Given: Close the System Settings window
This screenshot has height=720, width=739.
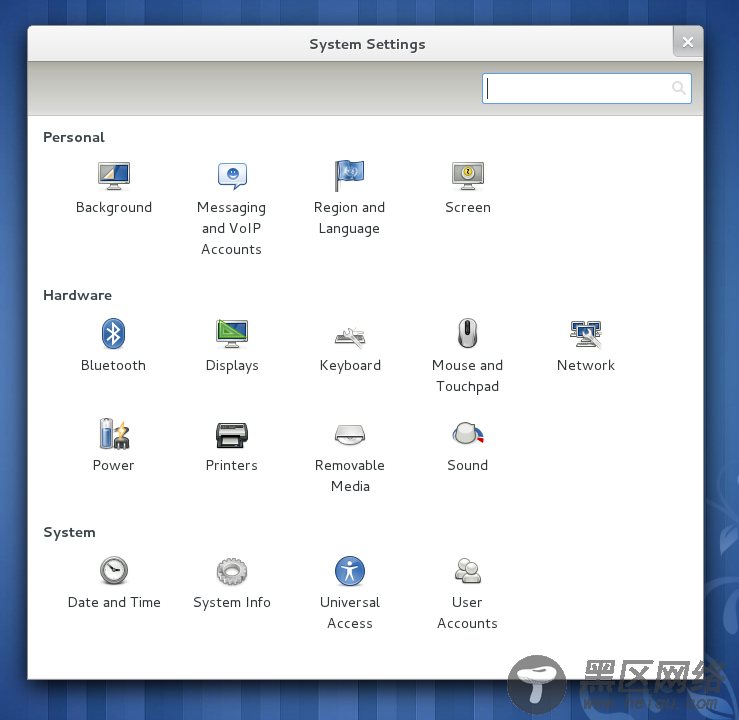Looking at the screenshot, I should (x=688, y=42).
